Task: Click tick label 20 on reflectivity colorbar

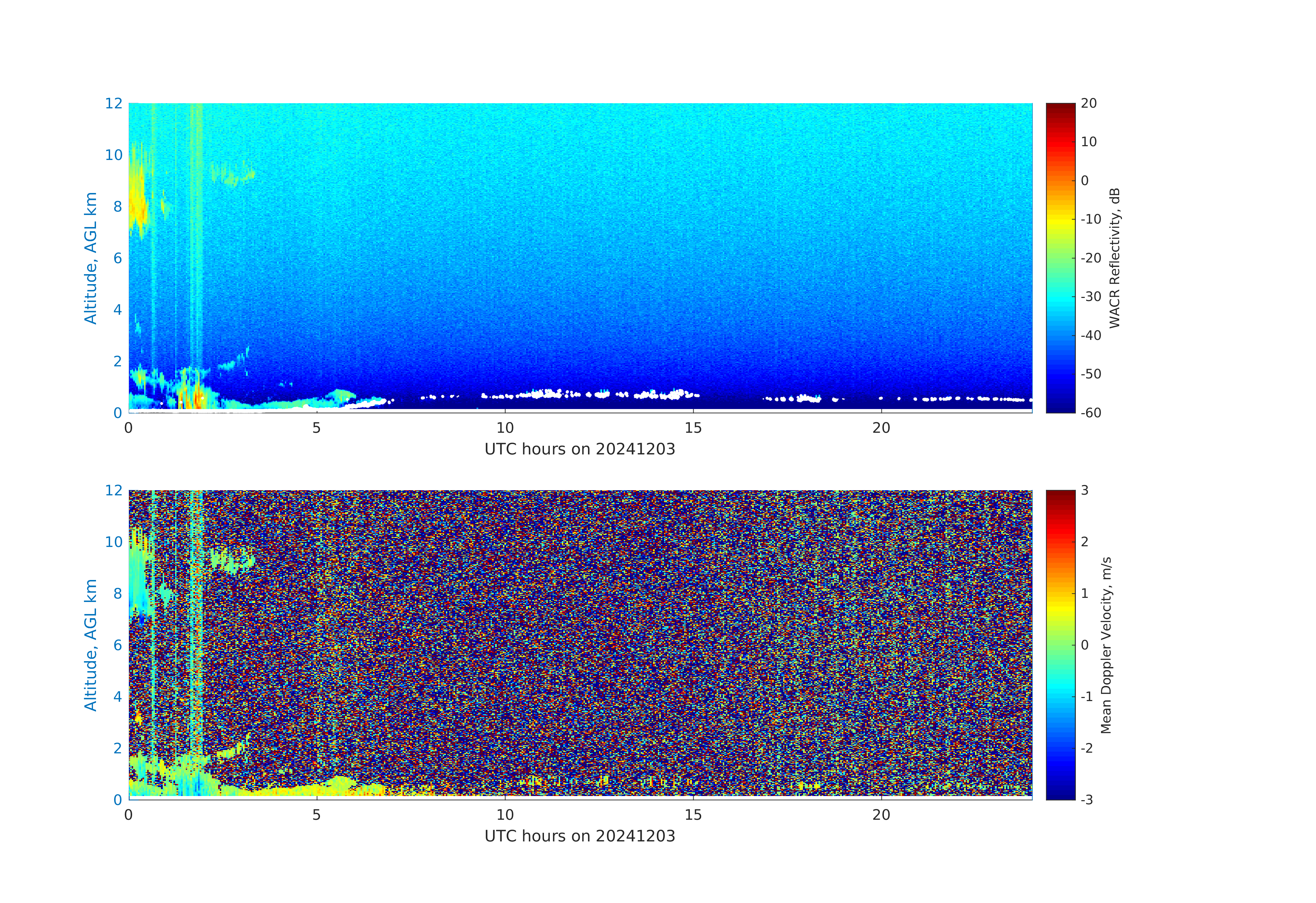Action: click(x=1088, y=104)
